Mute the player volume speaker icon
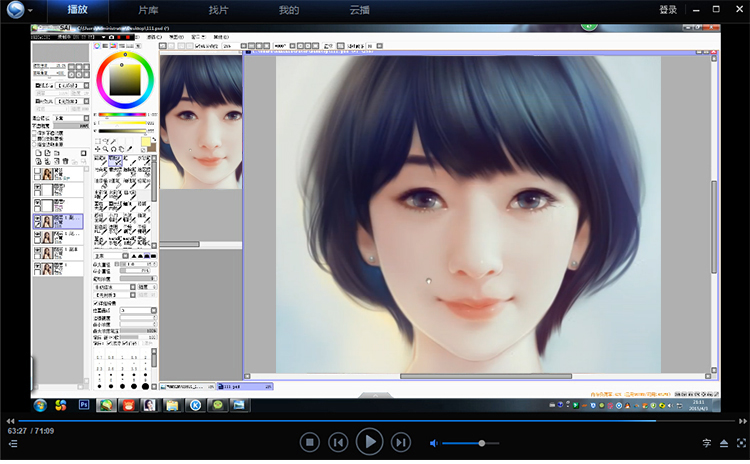The image size is (750, 464). point(433,443)
